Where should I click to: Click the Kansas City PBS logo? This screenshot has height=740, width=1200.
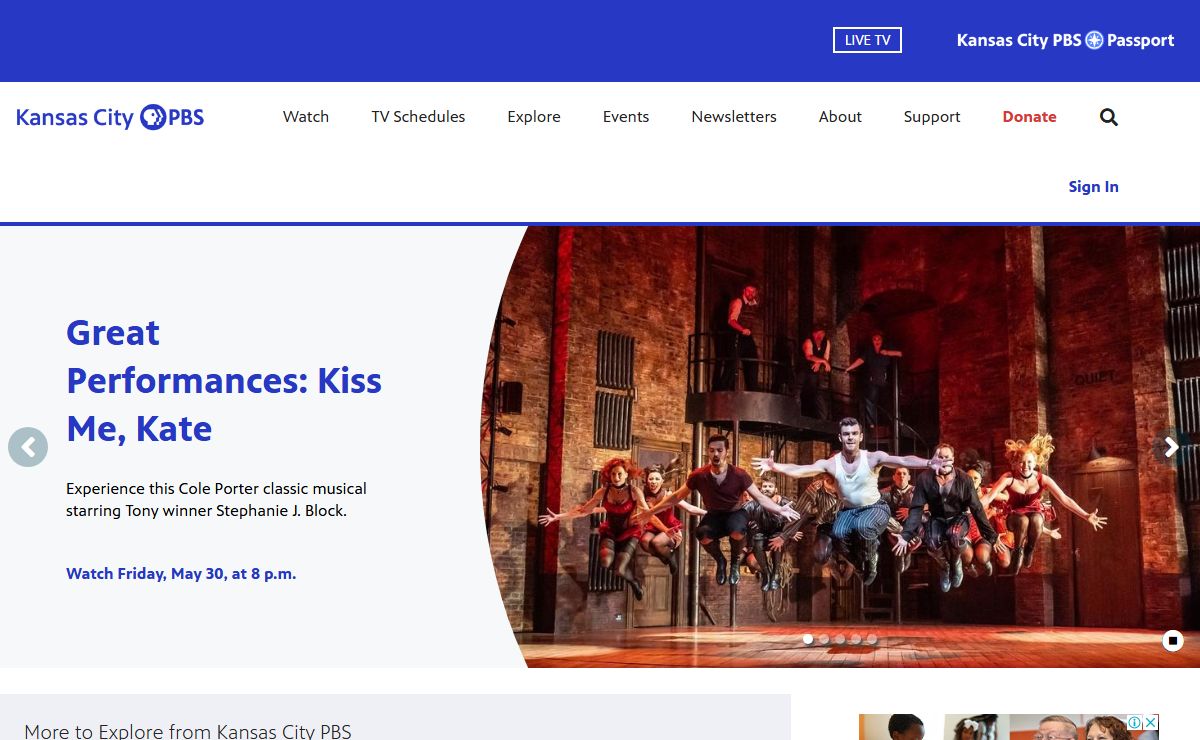[x=110, y=117]
